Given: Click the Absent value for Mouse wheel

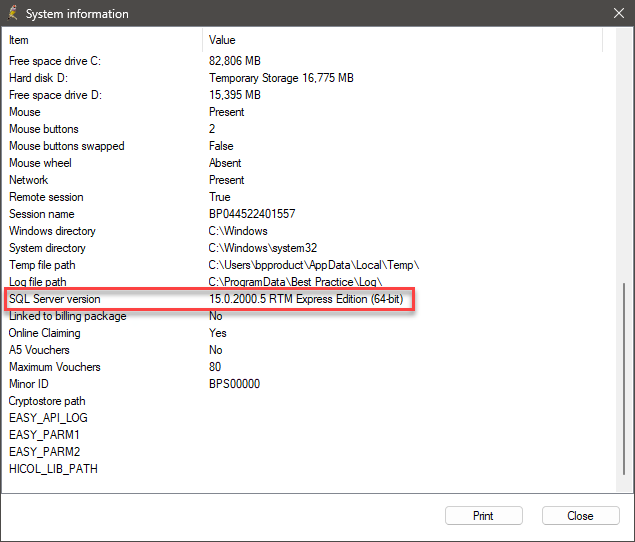Looking at the screenshot, I should point(225,163).
